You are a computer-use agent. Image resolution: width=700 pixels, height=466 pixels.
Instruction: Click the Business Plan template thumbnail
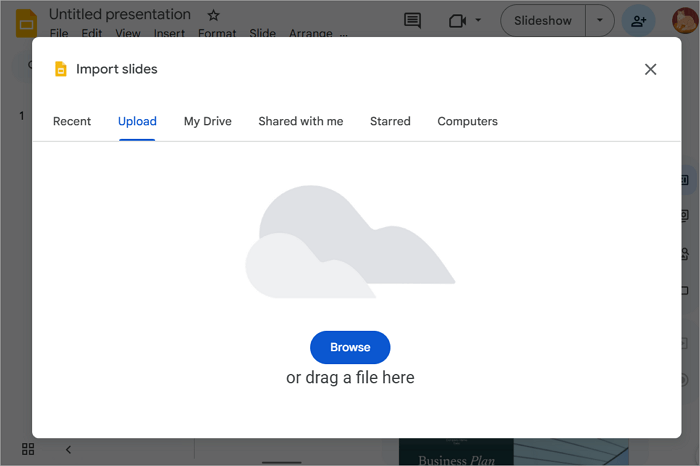[513, 452]
